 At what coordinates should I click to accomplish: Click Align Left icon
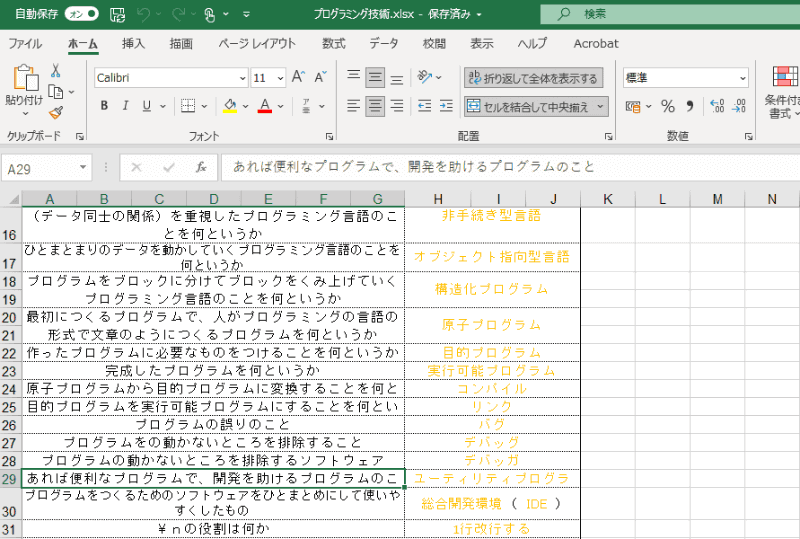(x=353, y=106)
